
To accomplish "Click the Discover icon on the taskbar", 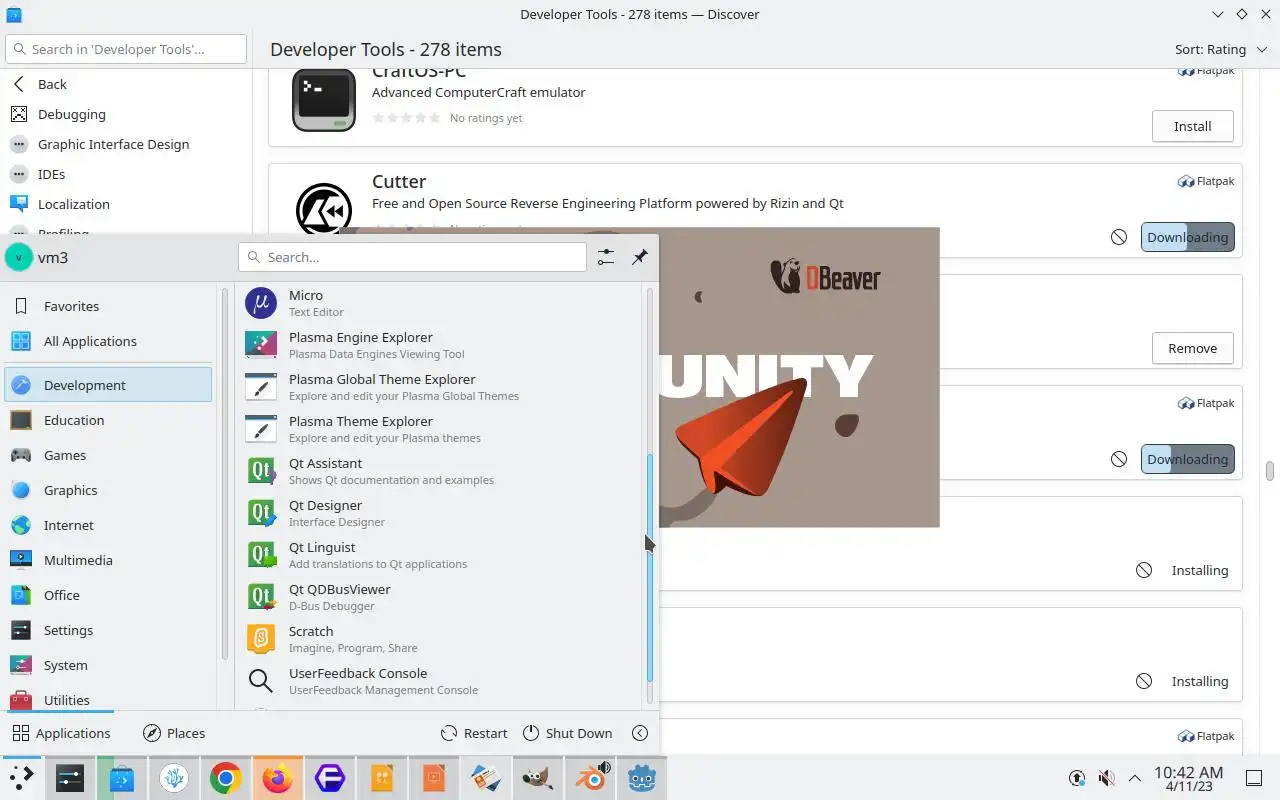I will click(x=122, y=777).
